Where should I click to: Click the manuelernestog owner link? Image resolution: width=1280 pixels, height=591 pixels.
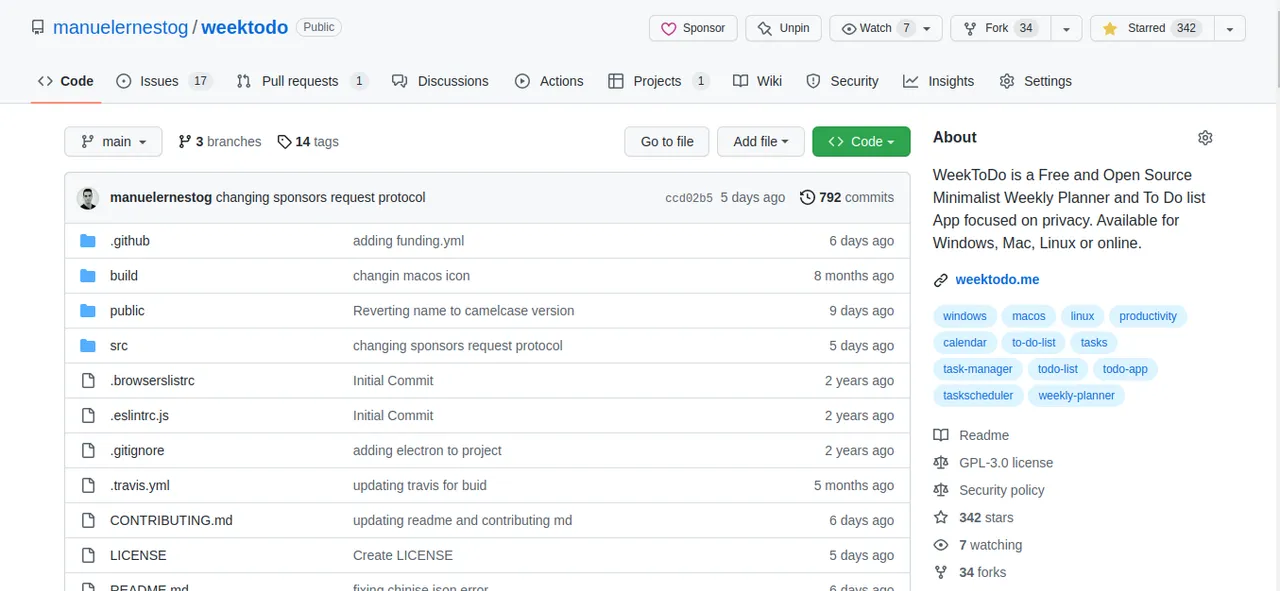120,28
